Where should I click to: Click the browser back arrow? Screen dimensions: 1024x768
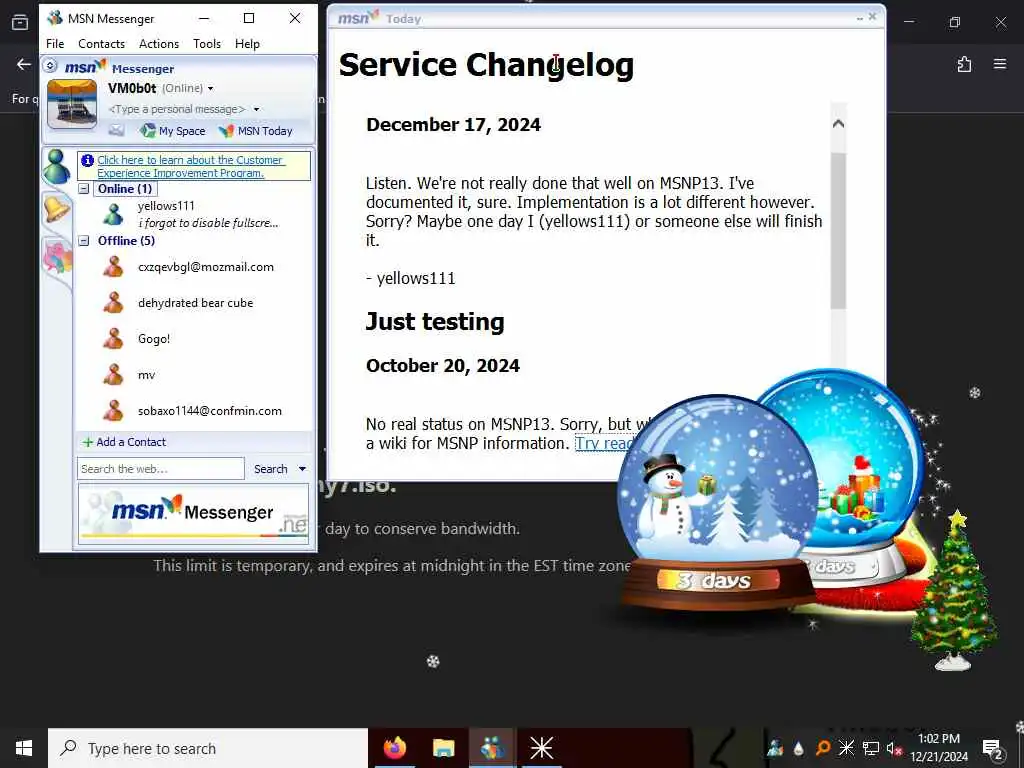(x=24, y=64)
